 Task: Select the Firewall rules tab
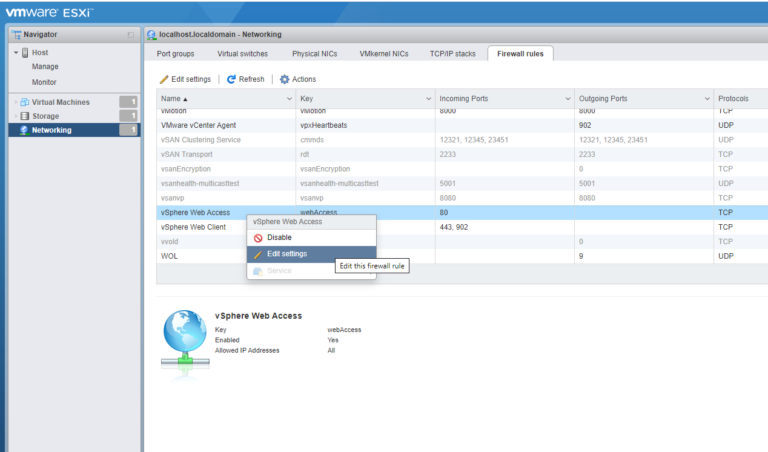tap(520, 54)
